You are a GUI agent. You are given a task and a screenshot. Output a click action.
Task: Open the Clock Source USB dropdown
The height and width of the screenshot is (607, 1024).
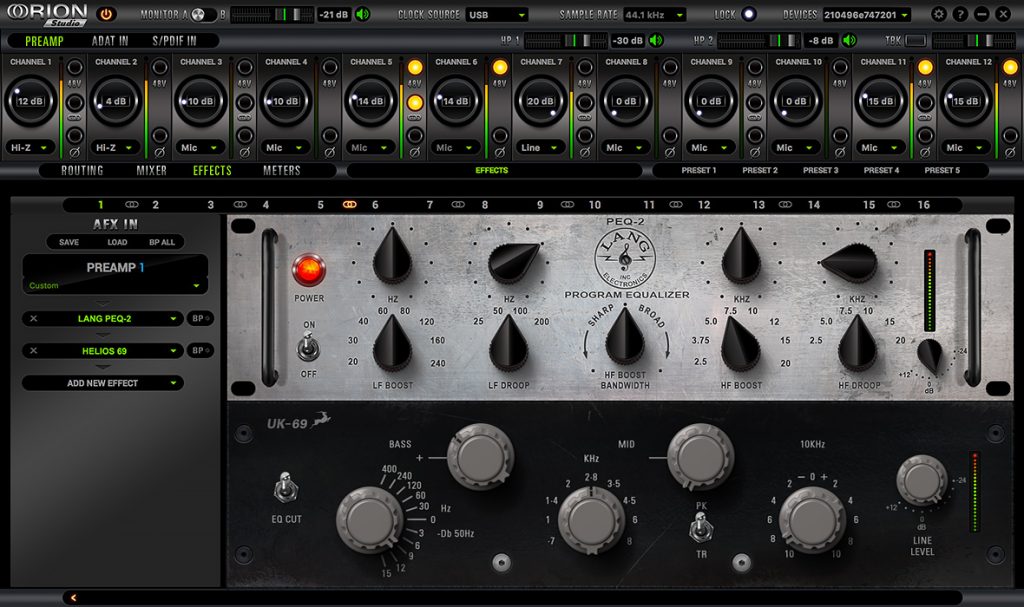click(x=496, y=14)
